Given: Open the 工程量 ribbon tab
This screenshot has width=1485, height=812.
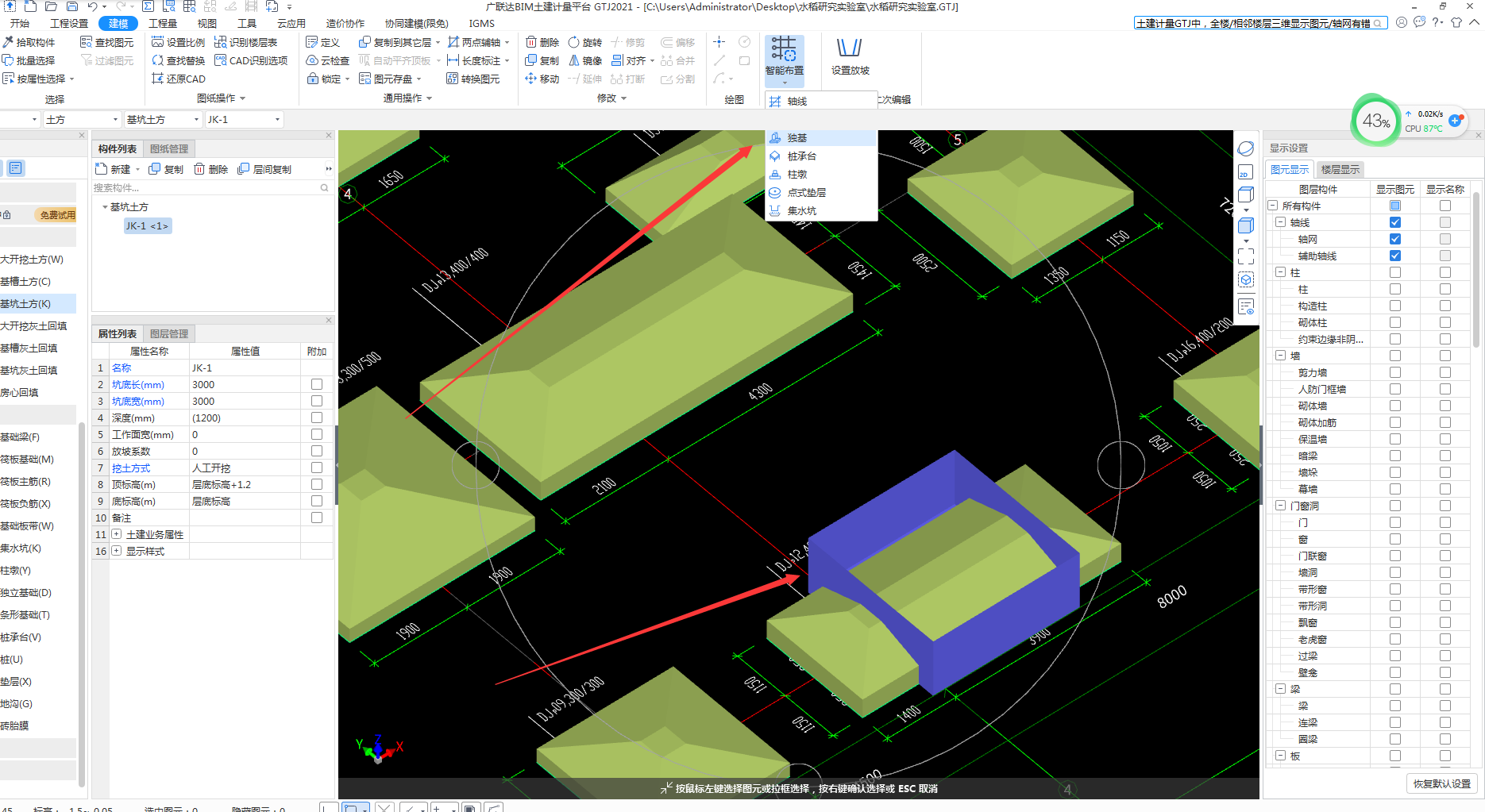Looking at the screenshot, I should [163, 23].
